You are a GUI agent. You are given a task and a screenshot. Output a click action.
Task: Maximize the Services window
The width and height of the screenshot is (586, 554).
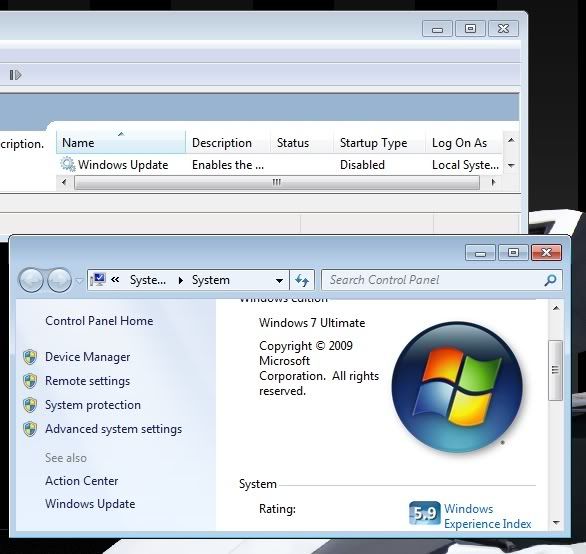(x=470, y=29)
